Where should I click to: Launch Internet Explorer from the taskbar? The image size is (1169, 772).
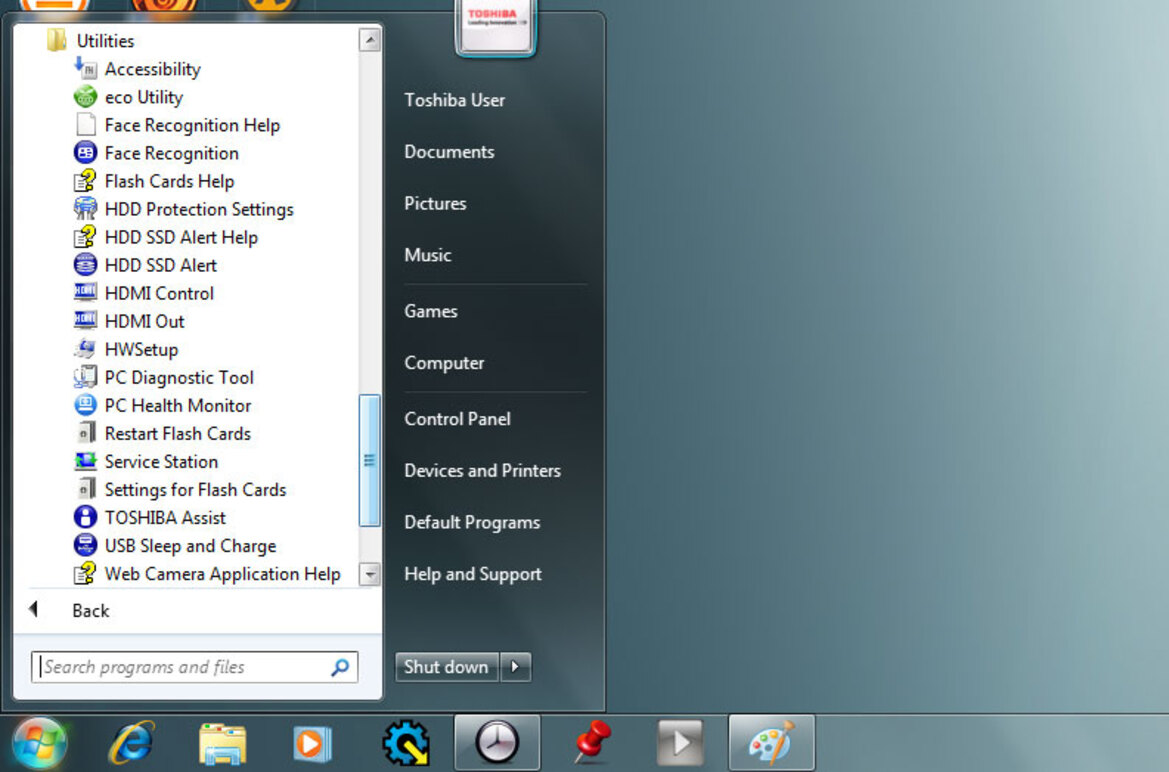(x=131, y=743)
